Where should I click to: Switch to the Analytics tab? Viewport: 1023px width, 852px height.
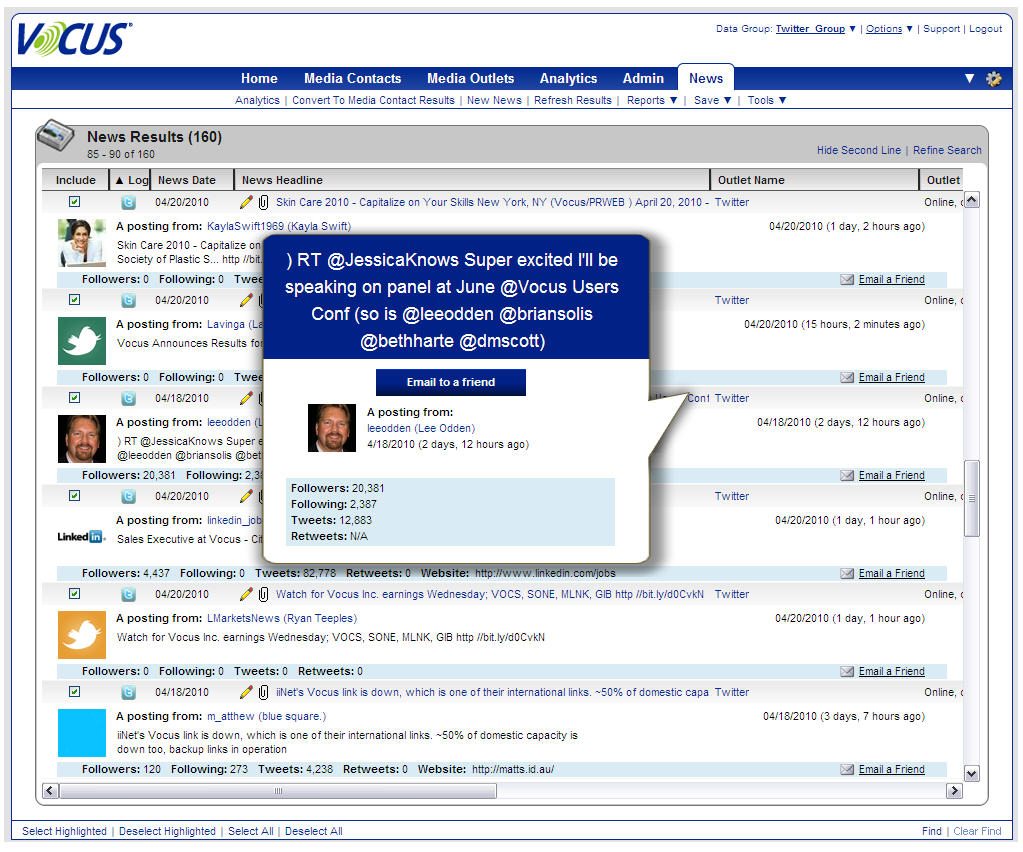pyautogui.click(x=568, y=78)
